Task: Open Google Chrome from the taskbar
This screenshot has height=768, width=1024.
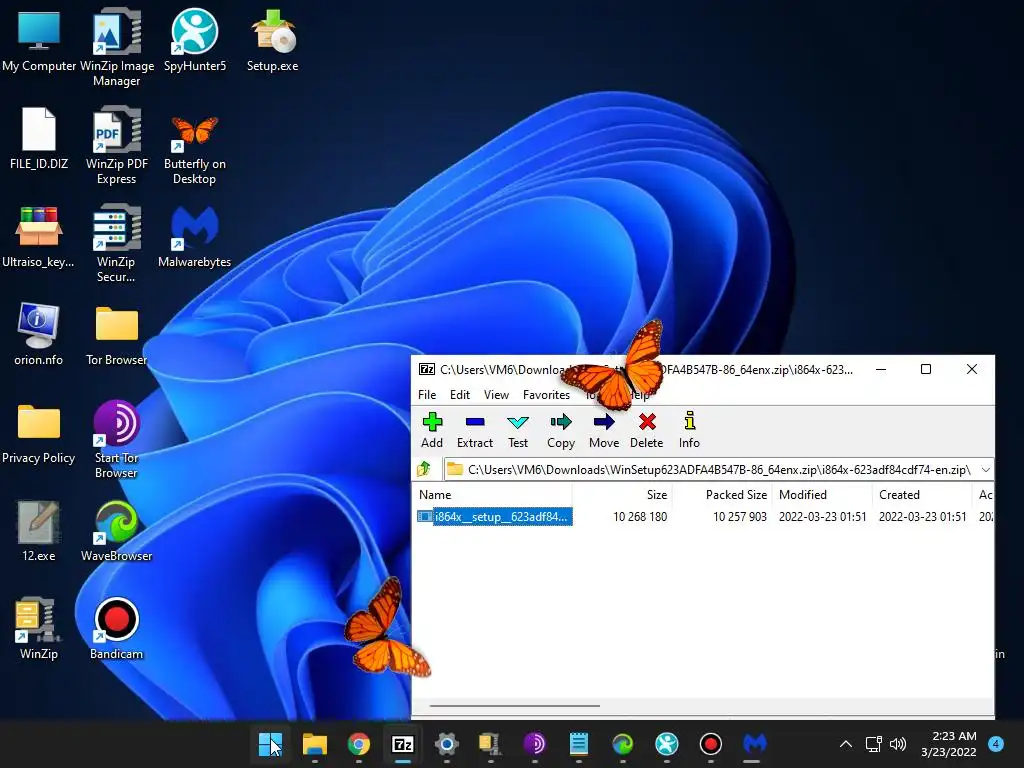Action: pos(359,744)
